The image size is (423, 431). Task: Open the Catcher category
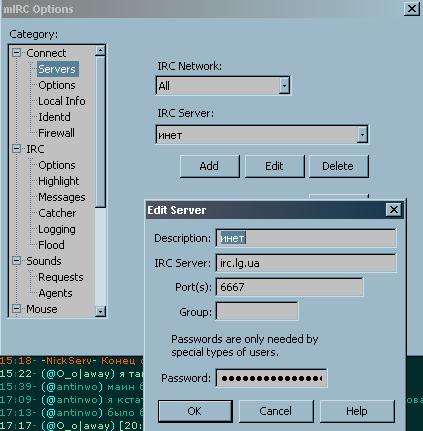tap(57, 213)
